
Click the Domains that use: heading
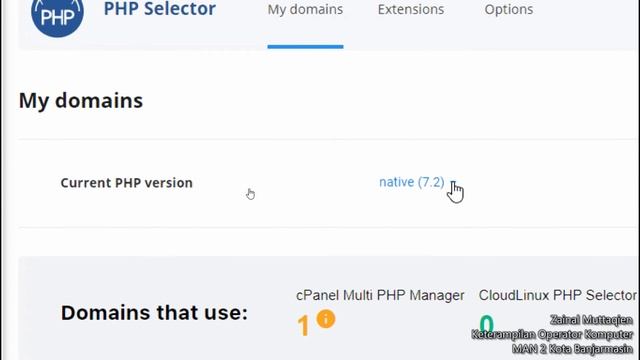coord(154,313)
